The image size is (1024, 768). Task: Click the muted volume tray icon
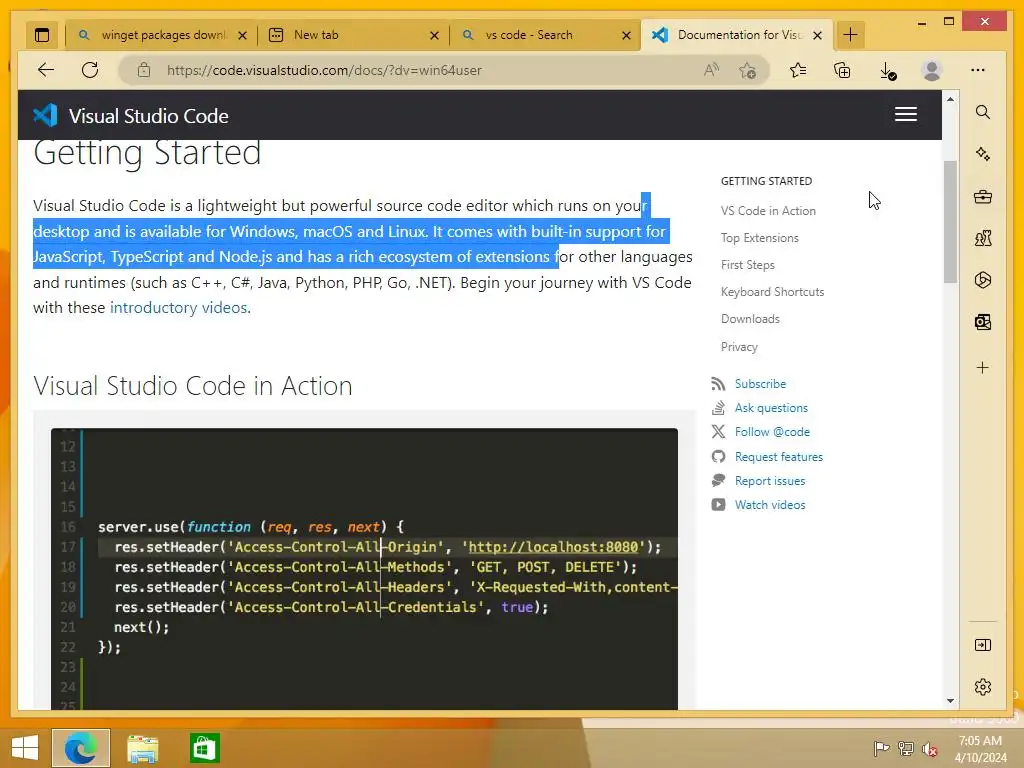[x=929, y=749]
